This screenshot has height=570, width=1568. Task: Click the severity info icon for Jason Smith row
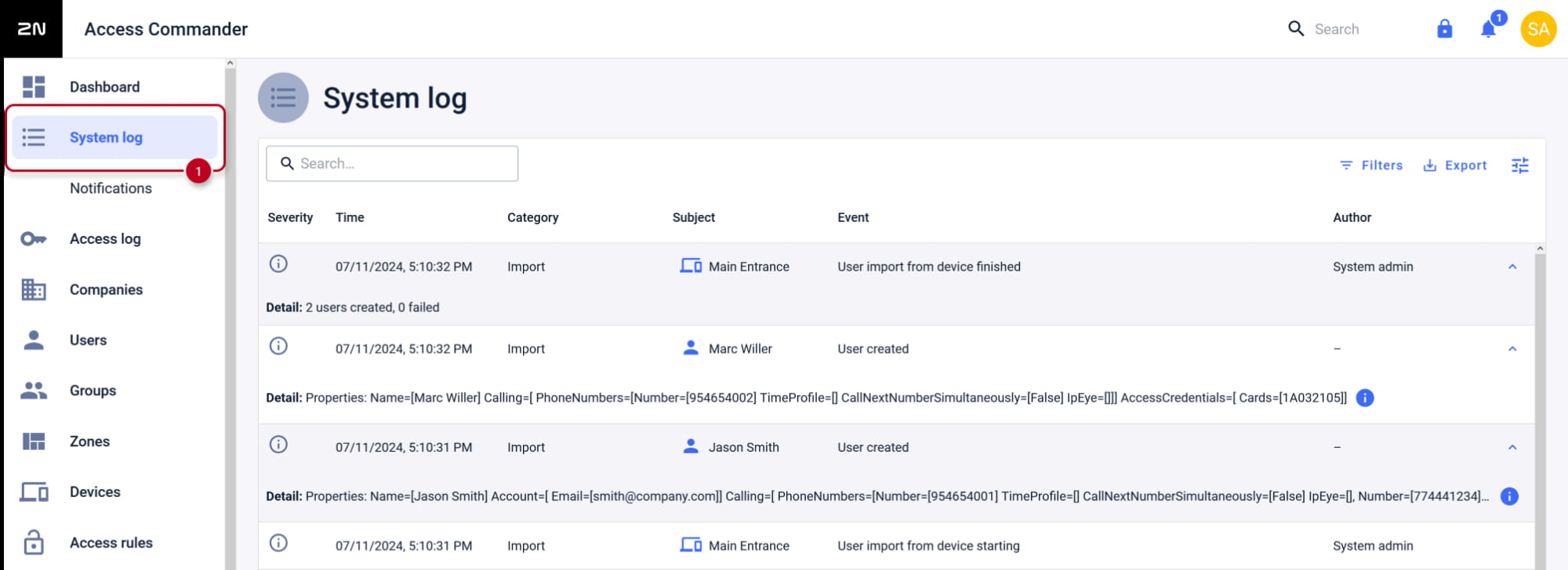point(278,445)
